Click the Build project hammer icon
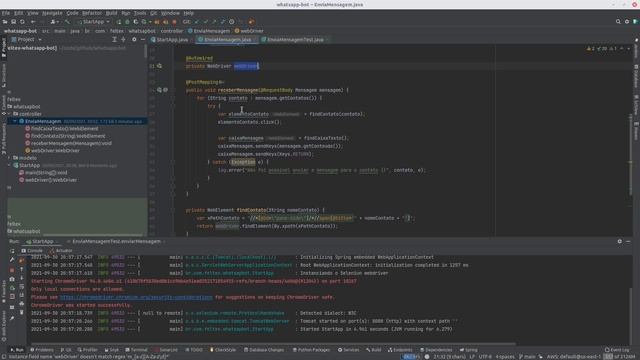The width and height of the screenshot is (640, 360). click(67, 22)
